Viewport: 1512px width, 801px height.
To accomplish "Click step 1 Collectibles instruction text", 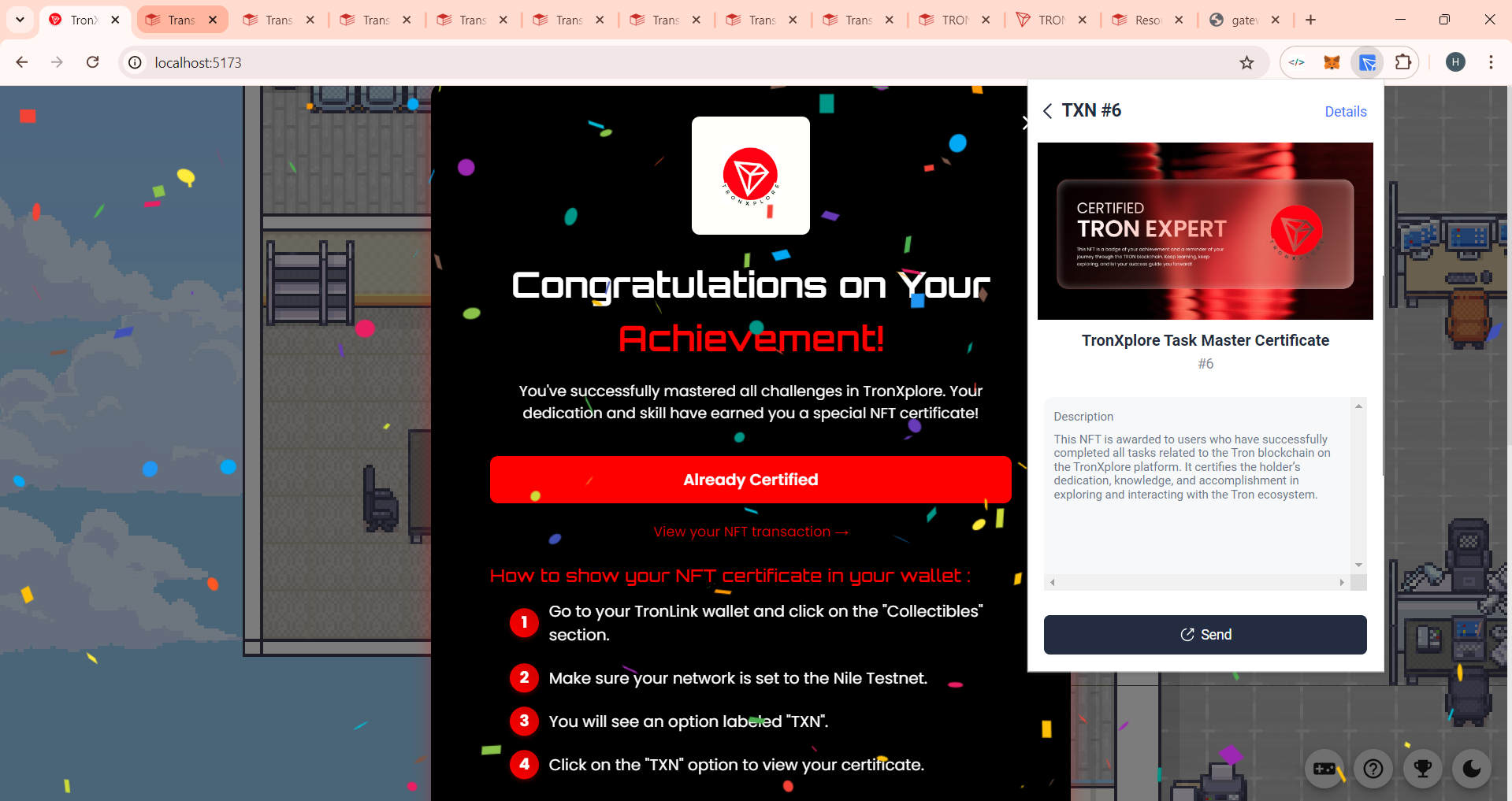I will (x=765, y=623).
